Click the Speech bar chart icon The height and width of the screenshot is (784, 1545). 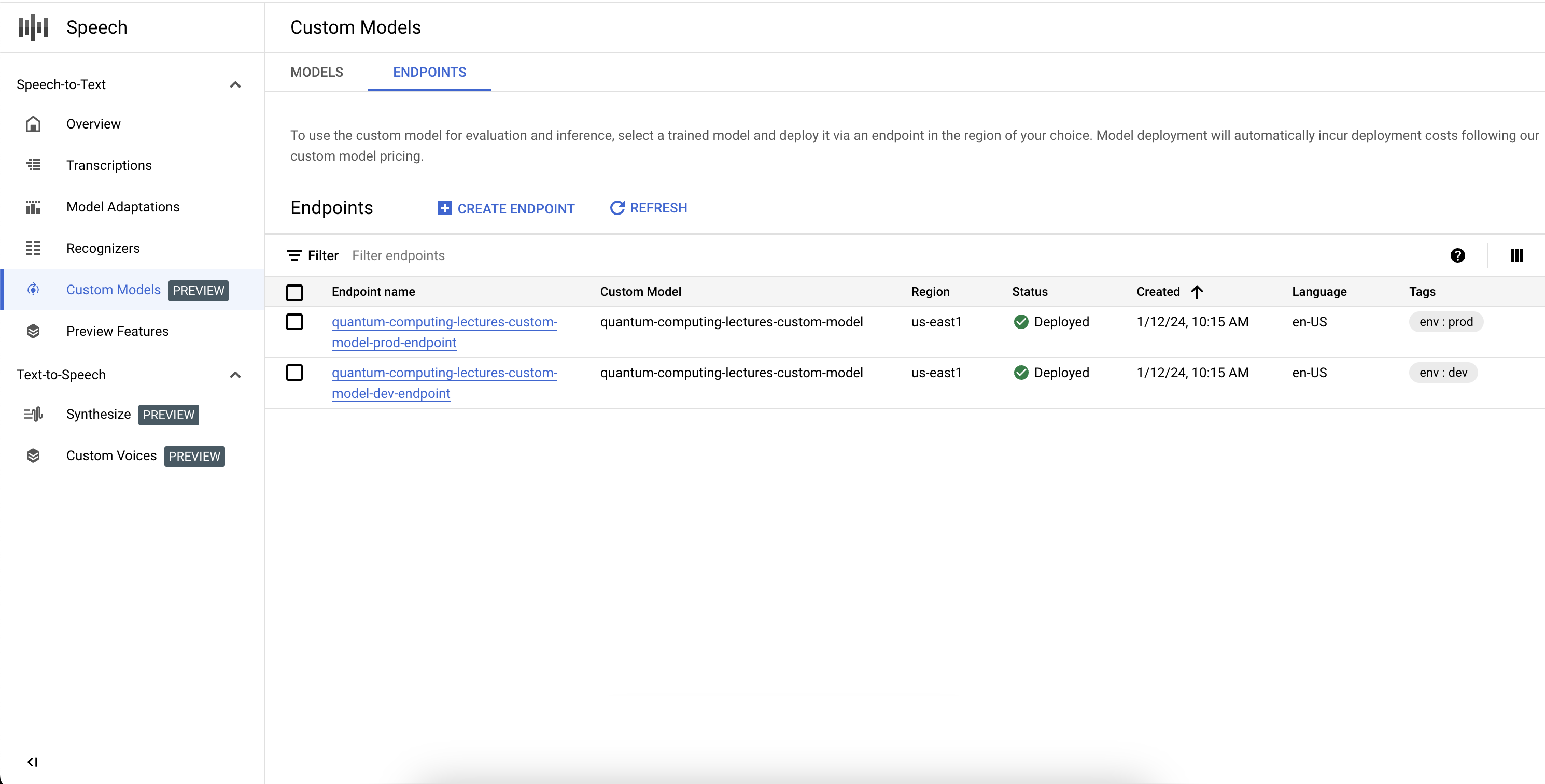35,27
